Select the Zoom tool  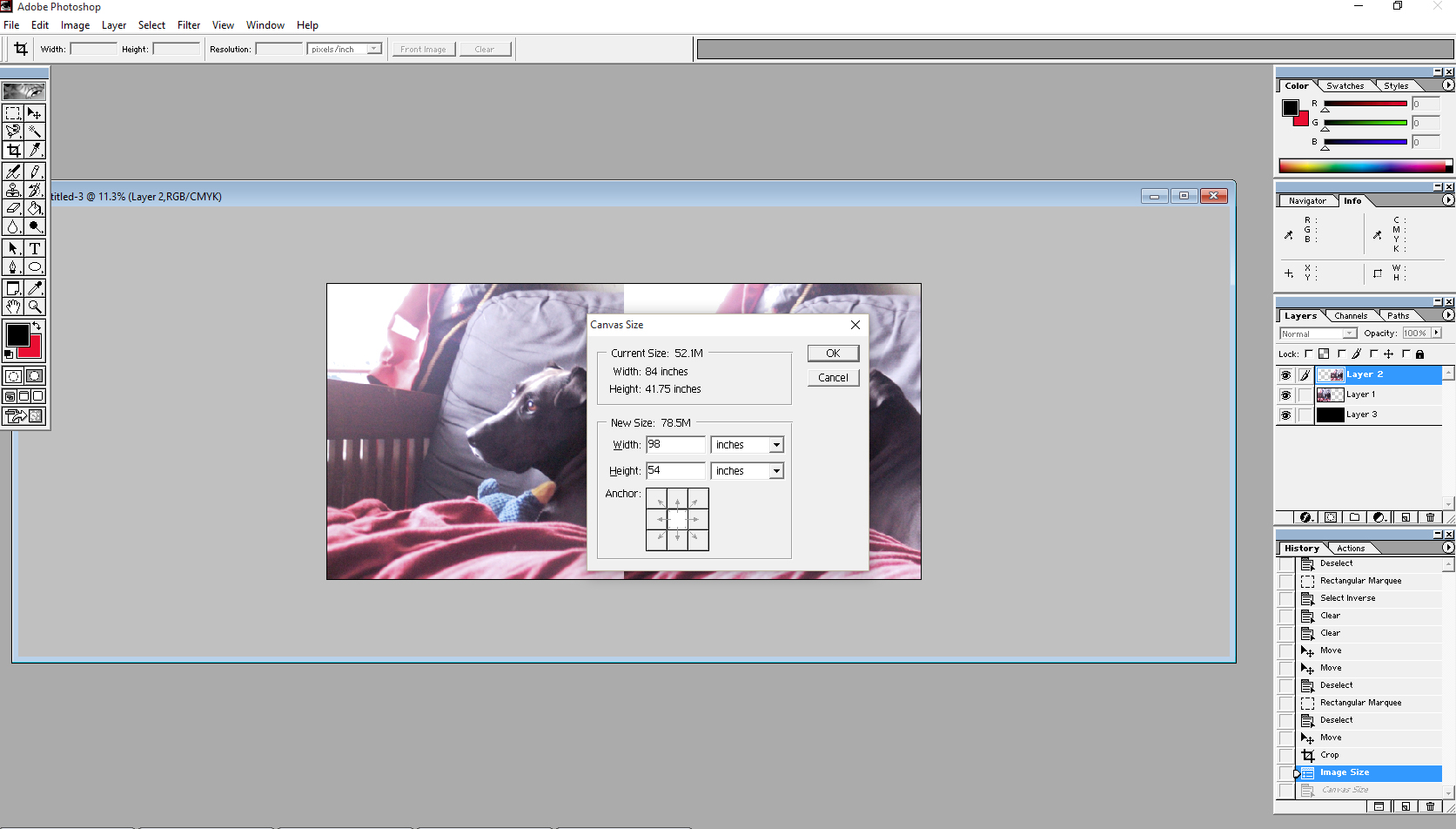35,307
